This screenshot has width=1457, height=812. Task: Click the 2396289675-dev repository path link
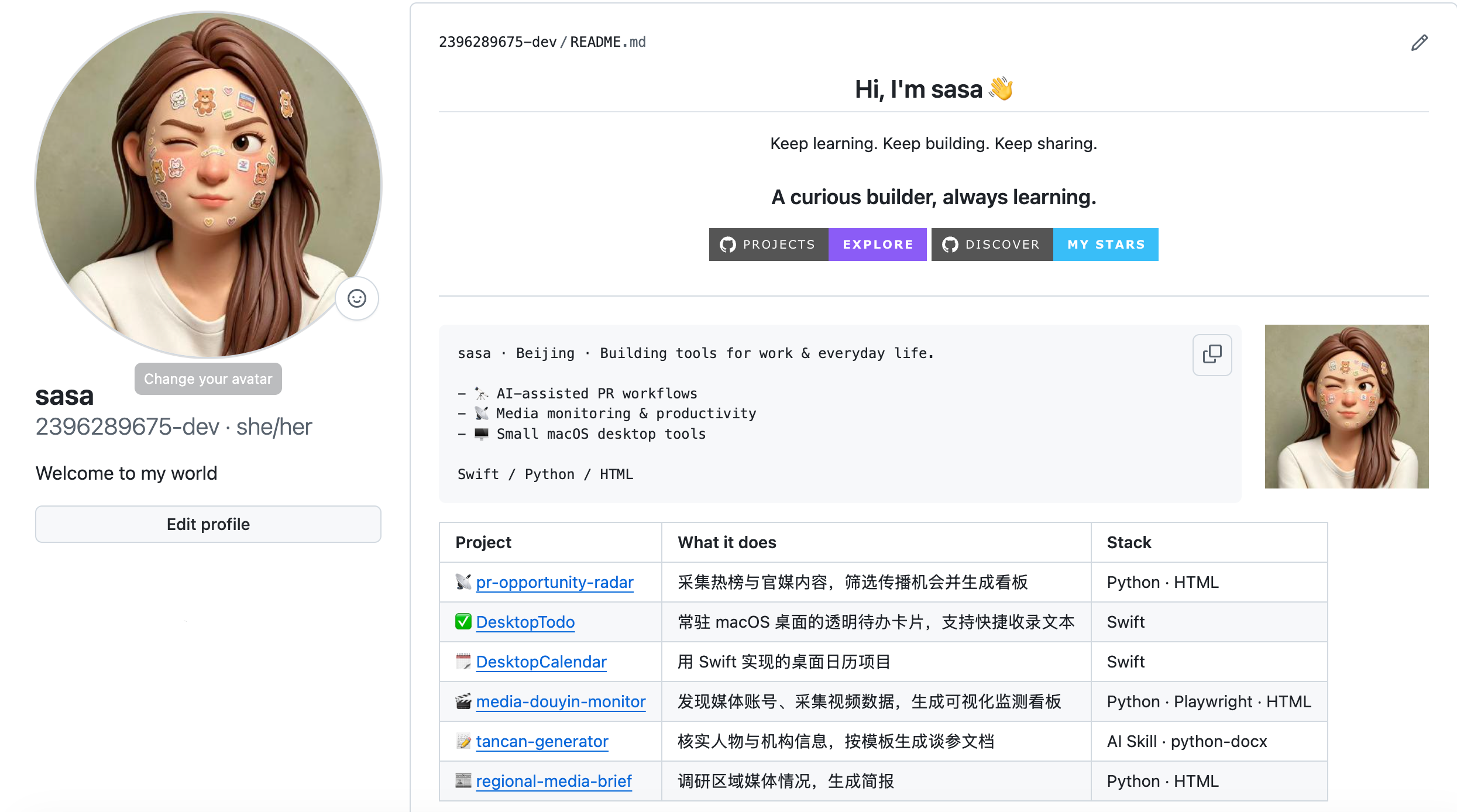click(x=497, y=42)
